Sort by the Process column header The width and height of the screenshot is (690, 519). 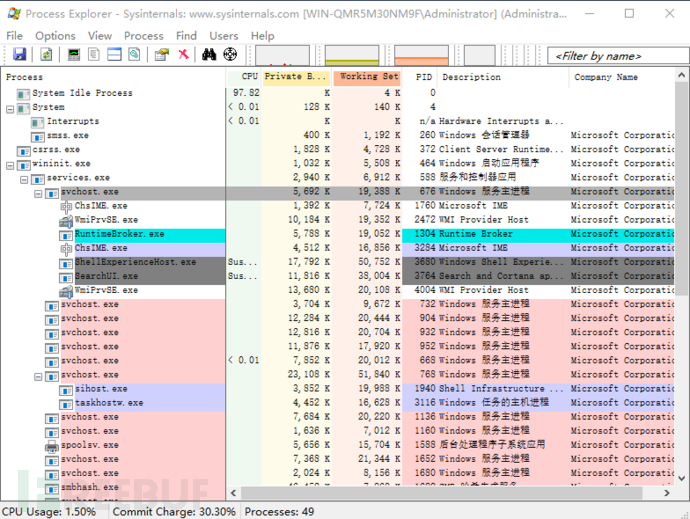click(114, 77)
